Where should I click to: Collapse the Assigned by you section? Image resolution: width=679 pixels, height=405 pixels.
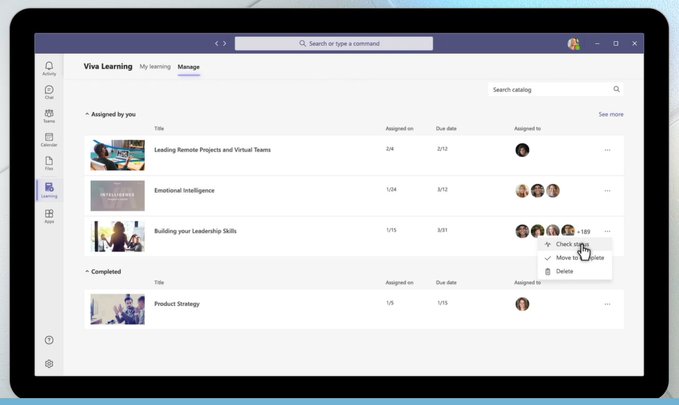tap(87, 114)
